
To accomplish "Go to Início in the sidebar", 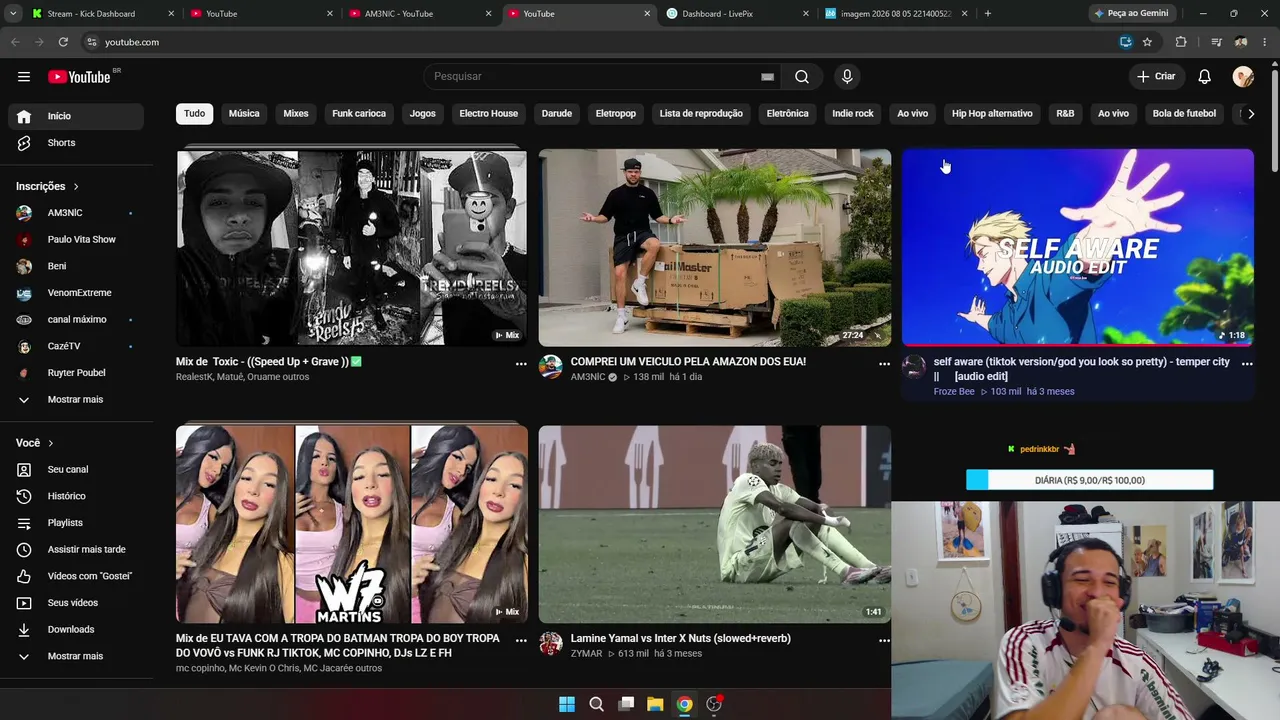I will click(76, 116).
